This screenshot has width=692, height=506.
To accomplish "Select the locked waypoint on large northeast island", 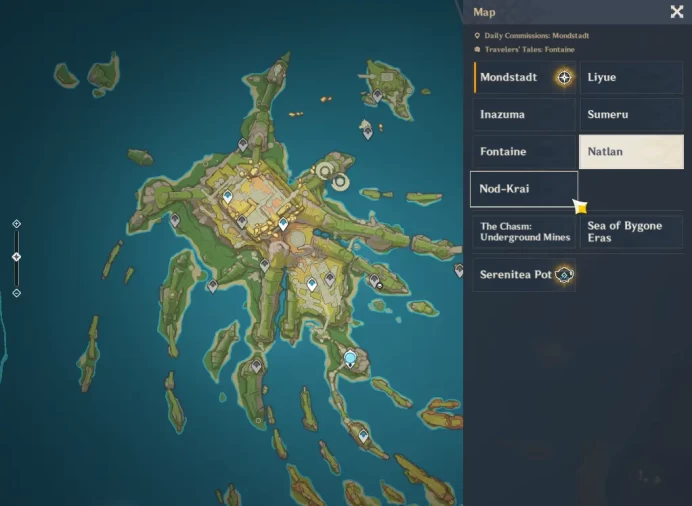I will pyautogui.click(x=377, y=95).
